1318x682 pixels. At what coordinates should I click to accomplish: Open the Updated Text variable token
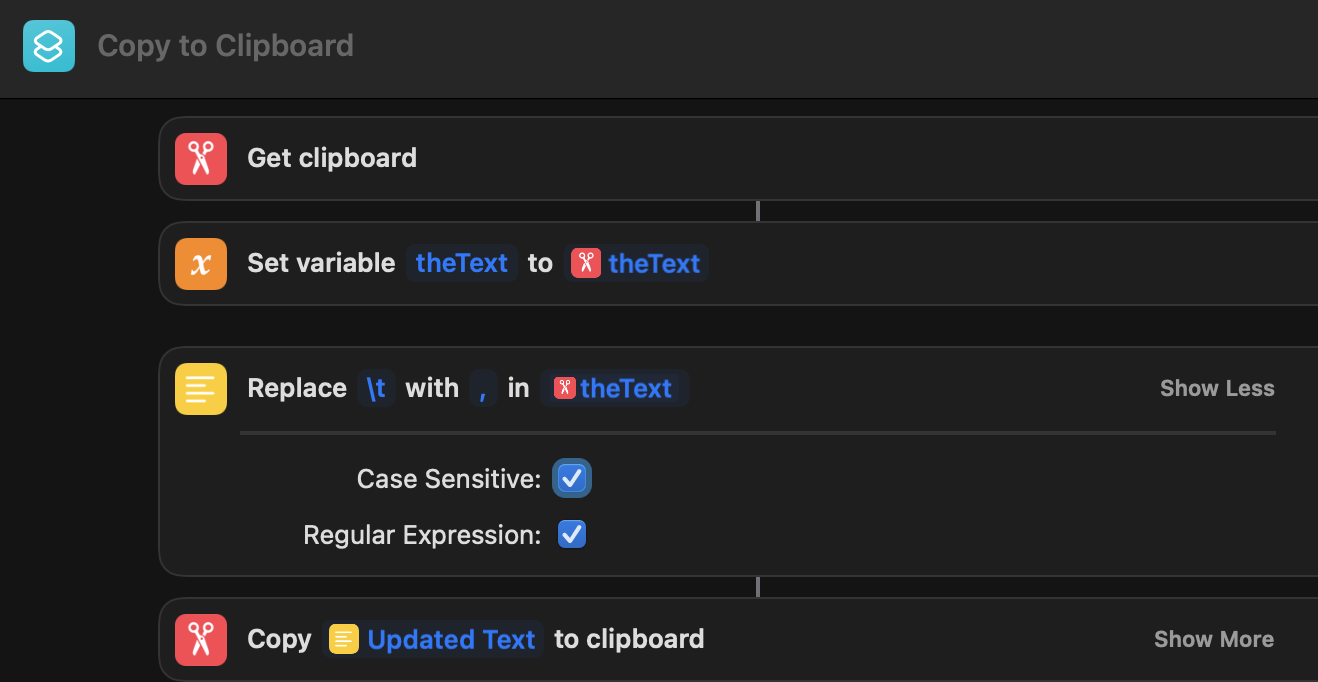point(451,640)
